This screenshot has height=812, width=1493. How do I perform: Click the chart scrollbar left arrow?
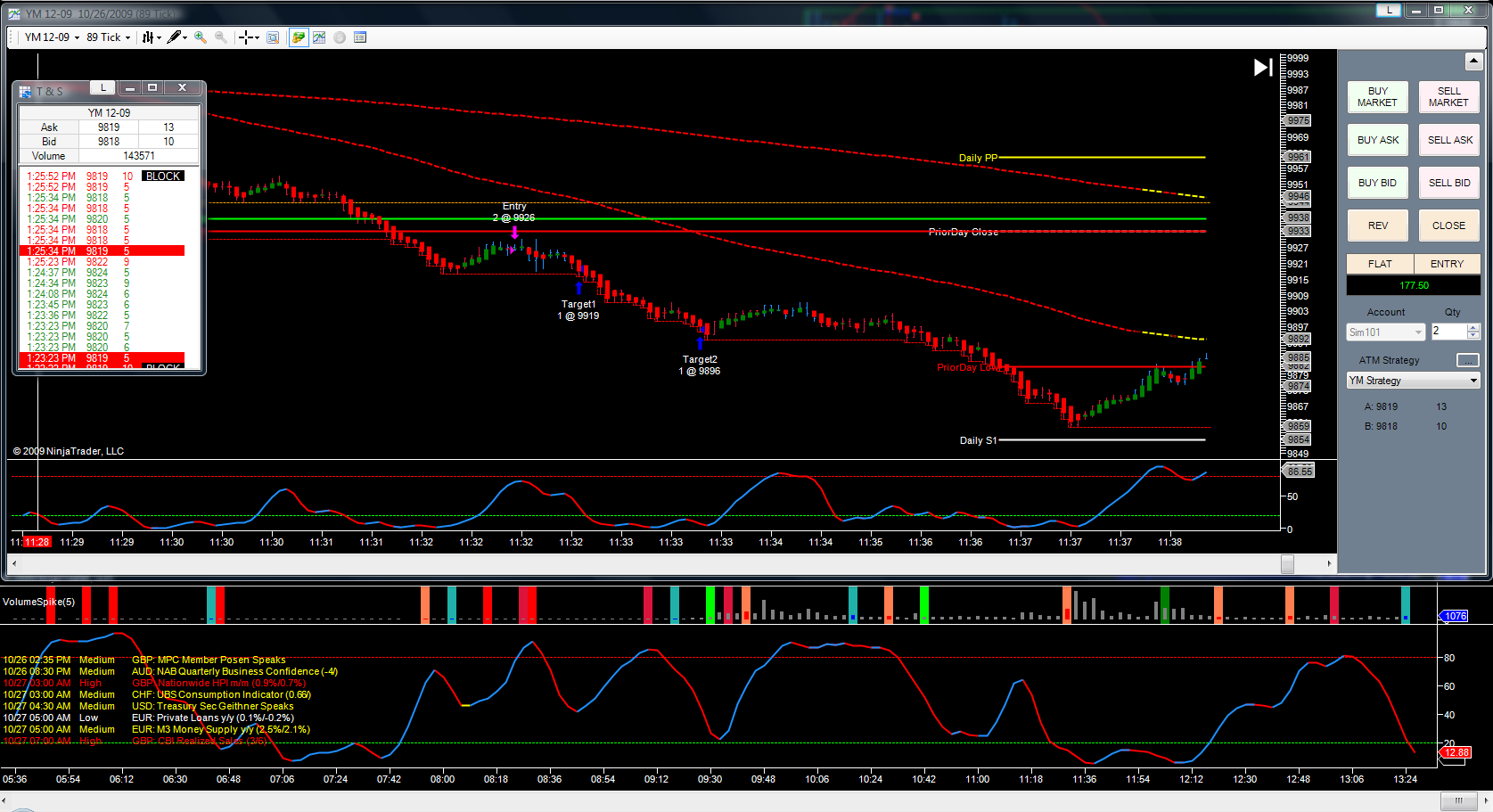click(x=12, y=563)
